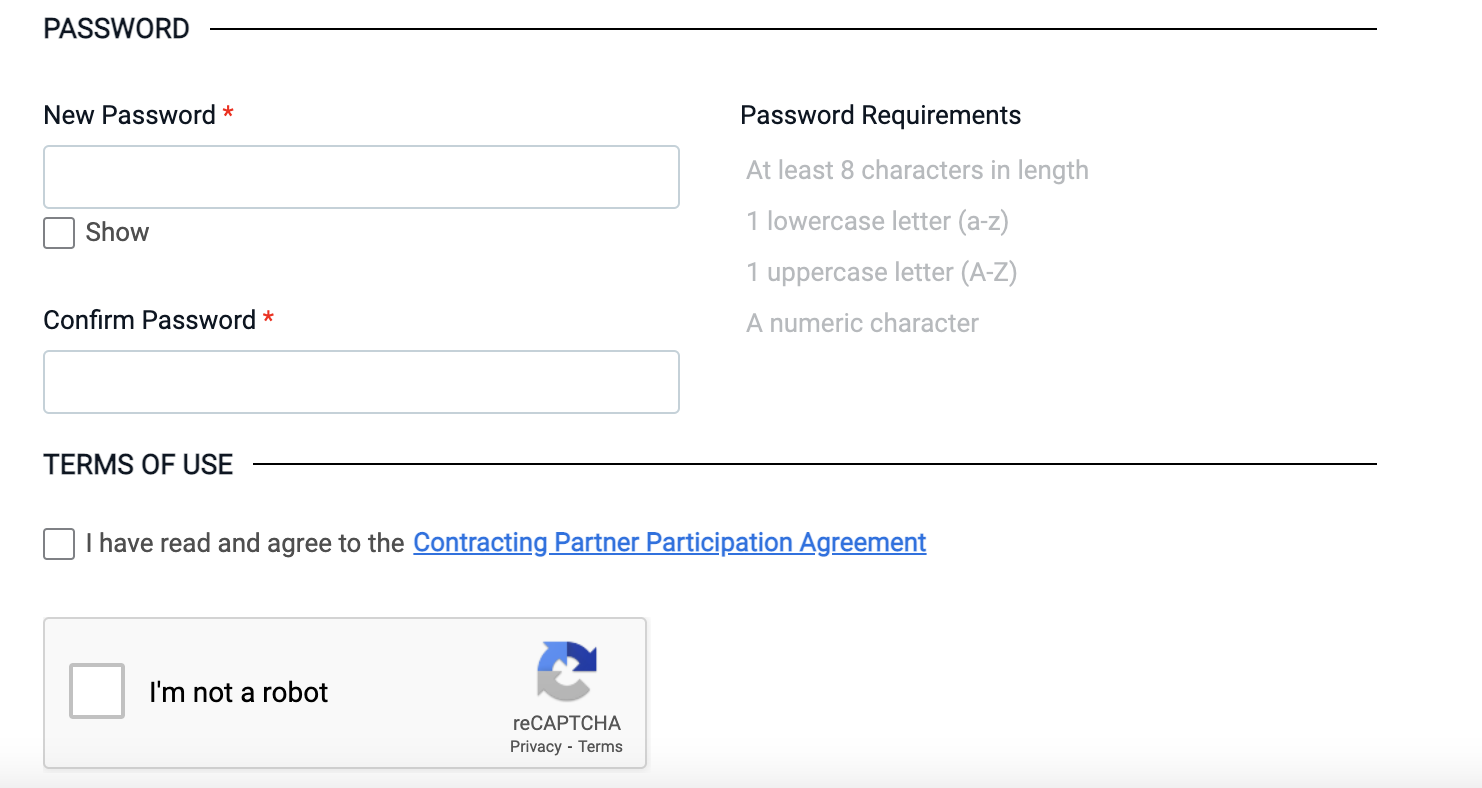Viewport: 1482px width, 788px height.
Task: Click the PASSWORD section heading
Action: tap(116, 28)
